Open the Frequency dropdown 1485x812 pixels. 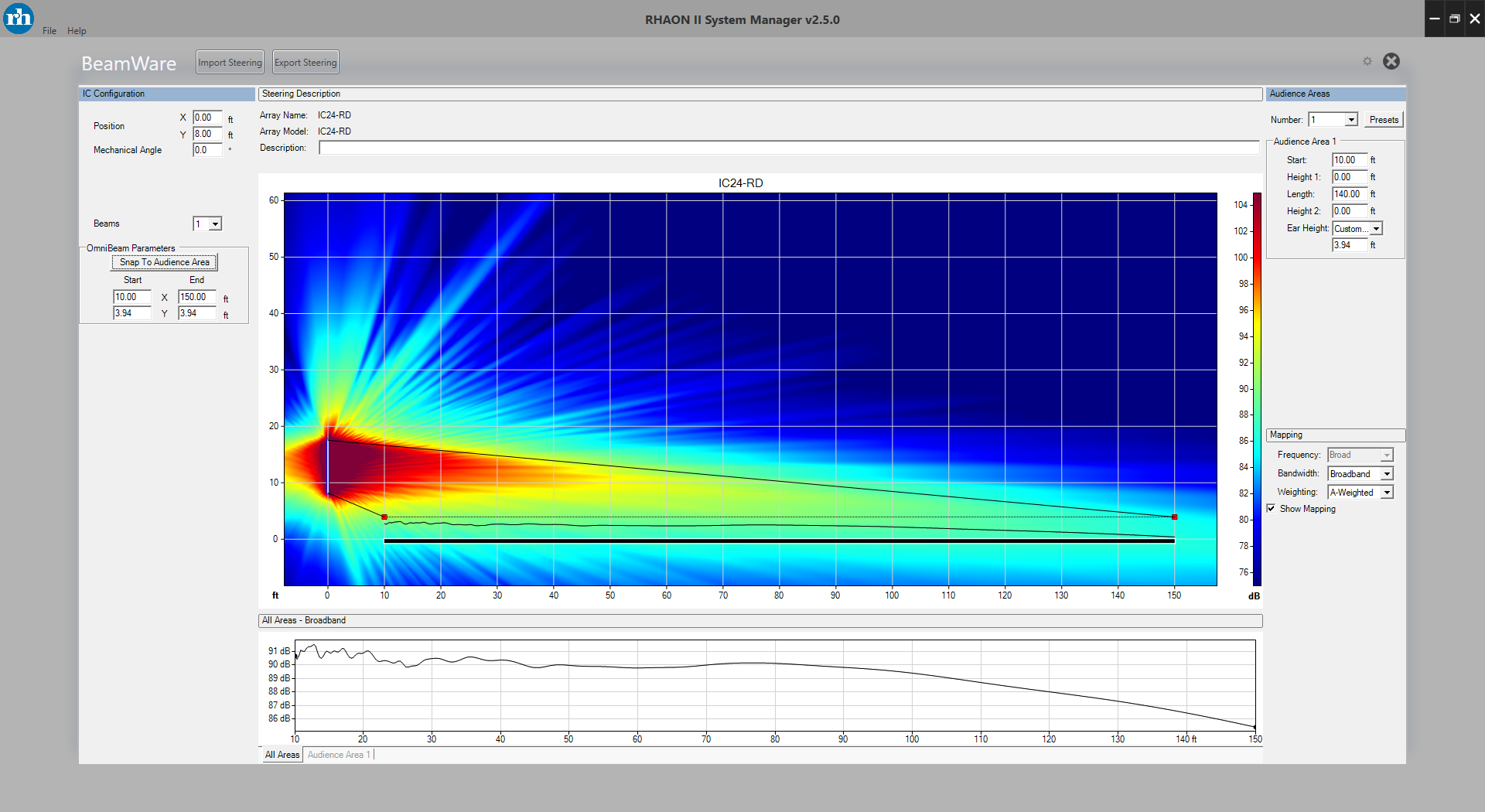(1387, 455)
